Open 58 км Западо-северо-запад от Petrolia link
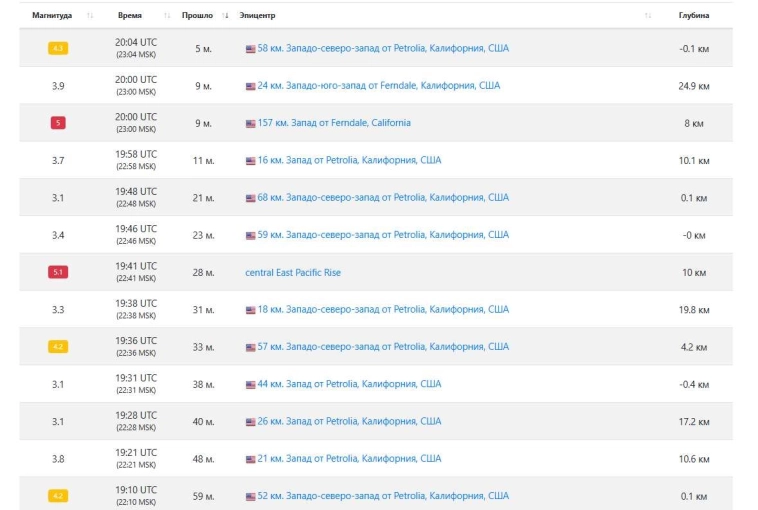The image size is (758, 510). [383, 48]
